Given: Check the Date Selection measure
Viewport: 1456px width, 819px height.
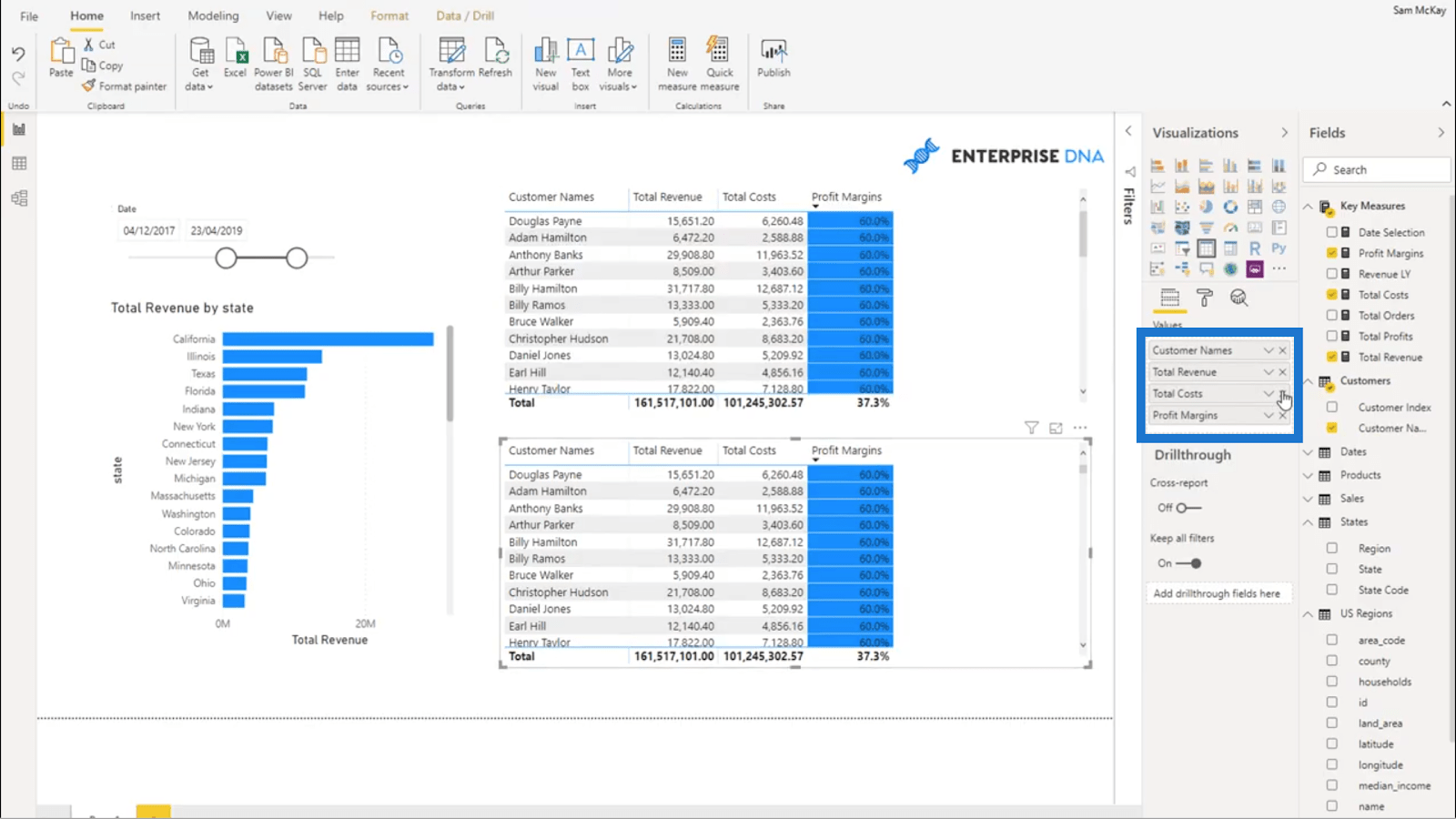Looking at the screenshot, I should point(1331,232).
